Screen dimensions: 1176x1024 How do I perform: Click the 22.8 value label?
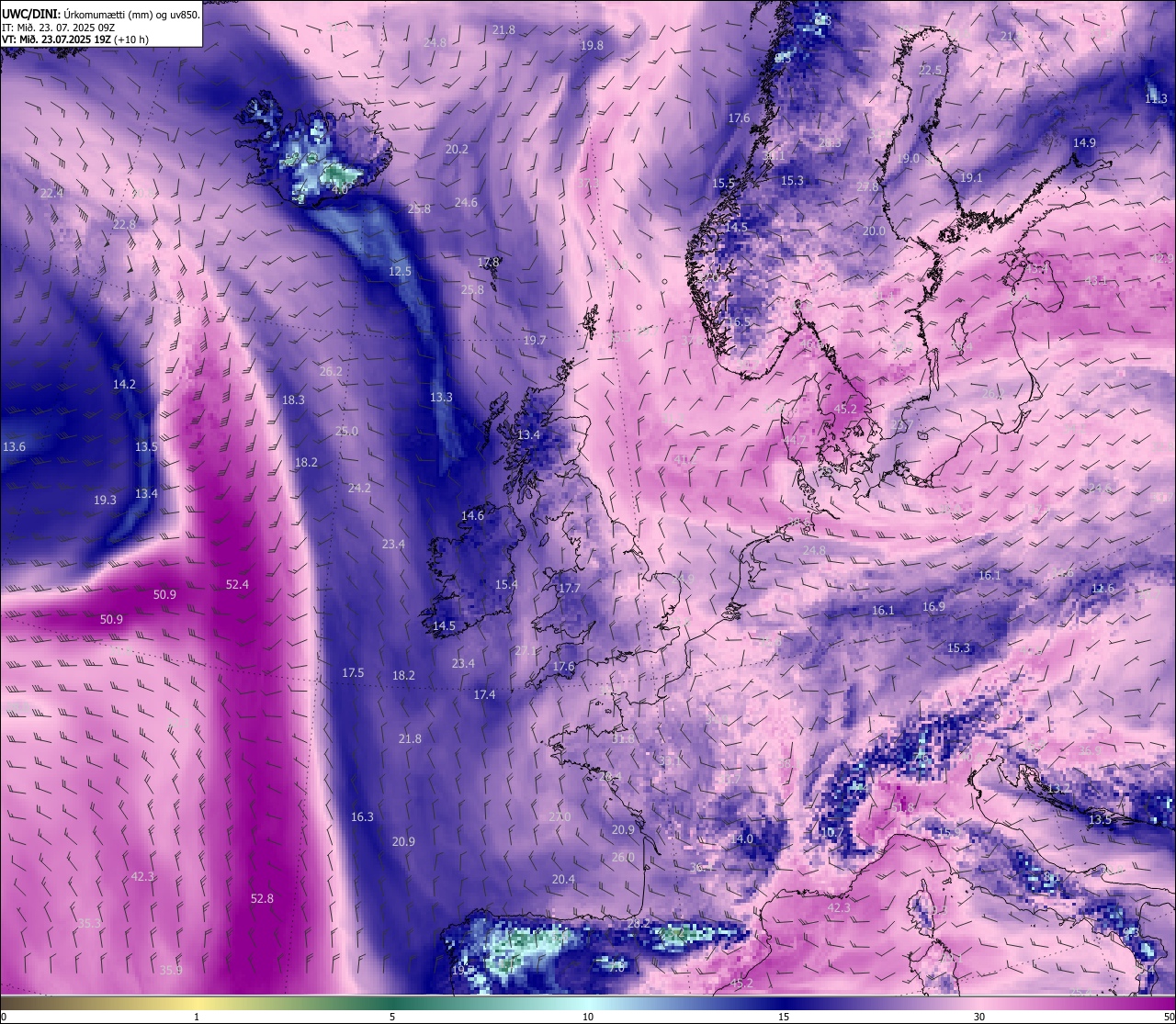click(124, 224)
